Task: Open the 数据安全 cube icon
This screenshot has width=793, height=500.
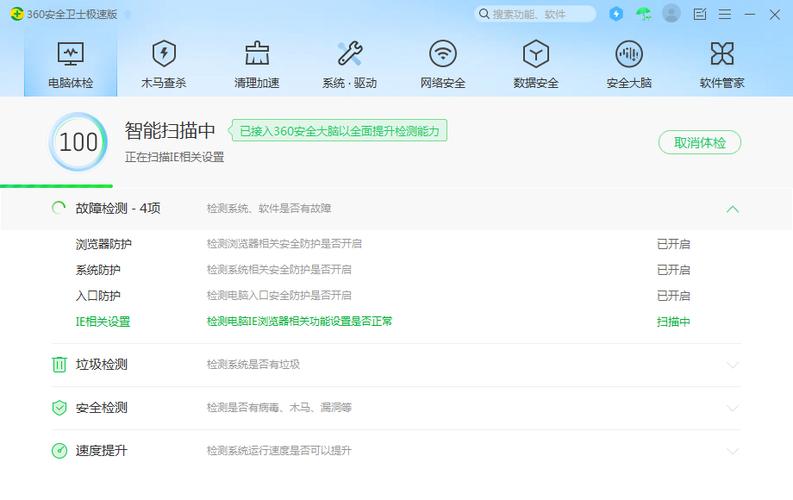Action: click(x=536, y=54)
